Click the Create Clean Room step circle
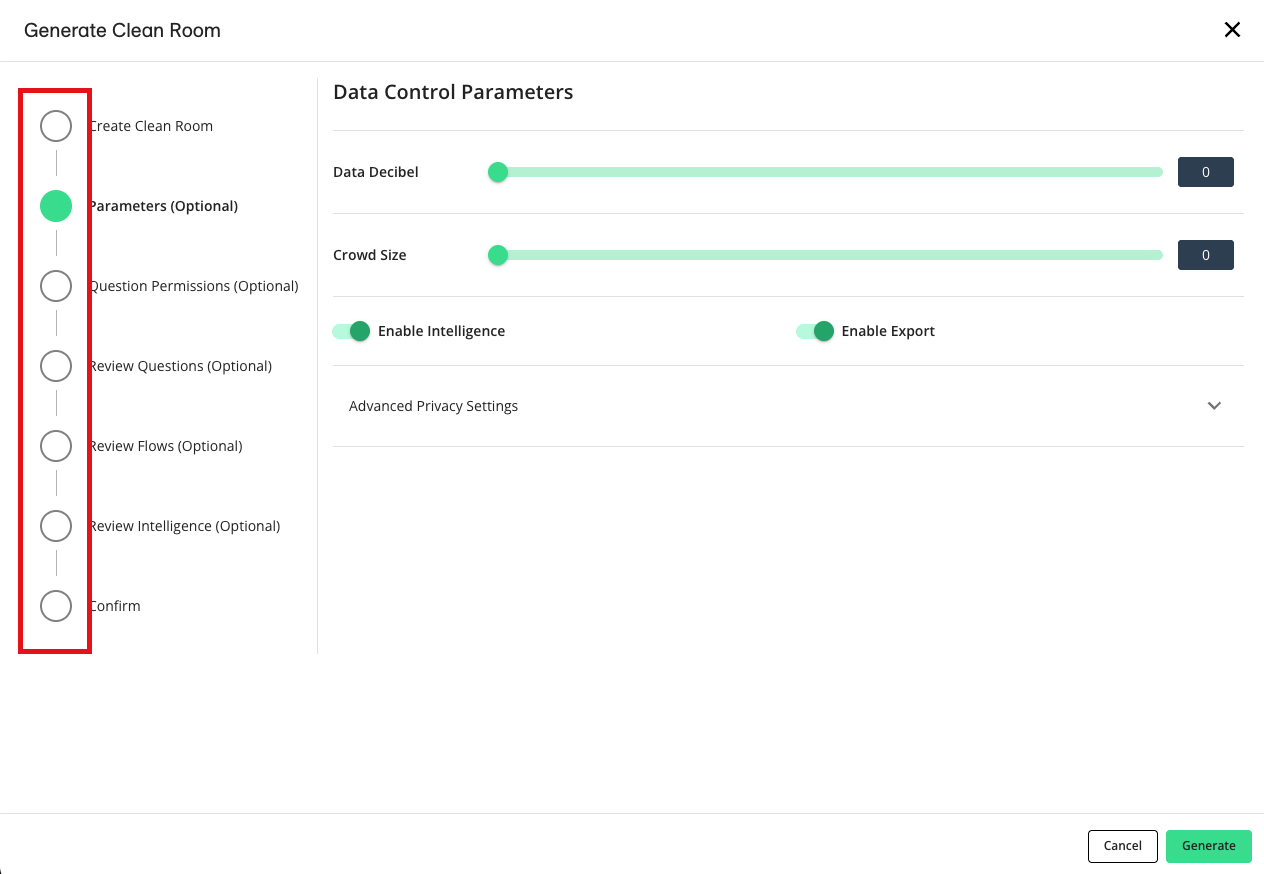1264x874 pixels. pos(56,126)
